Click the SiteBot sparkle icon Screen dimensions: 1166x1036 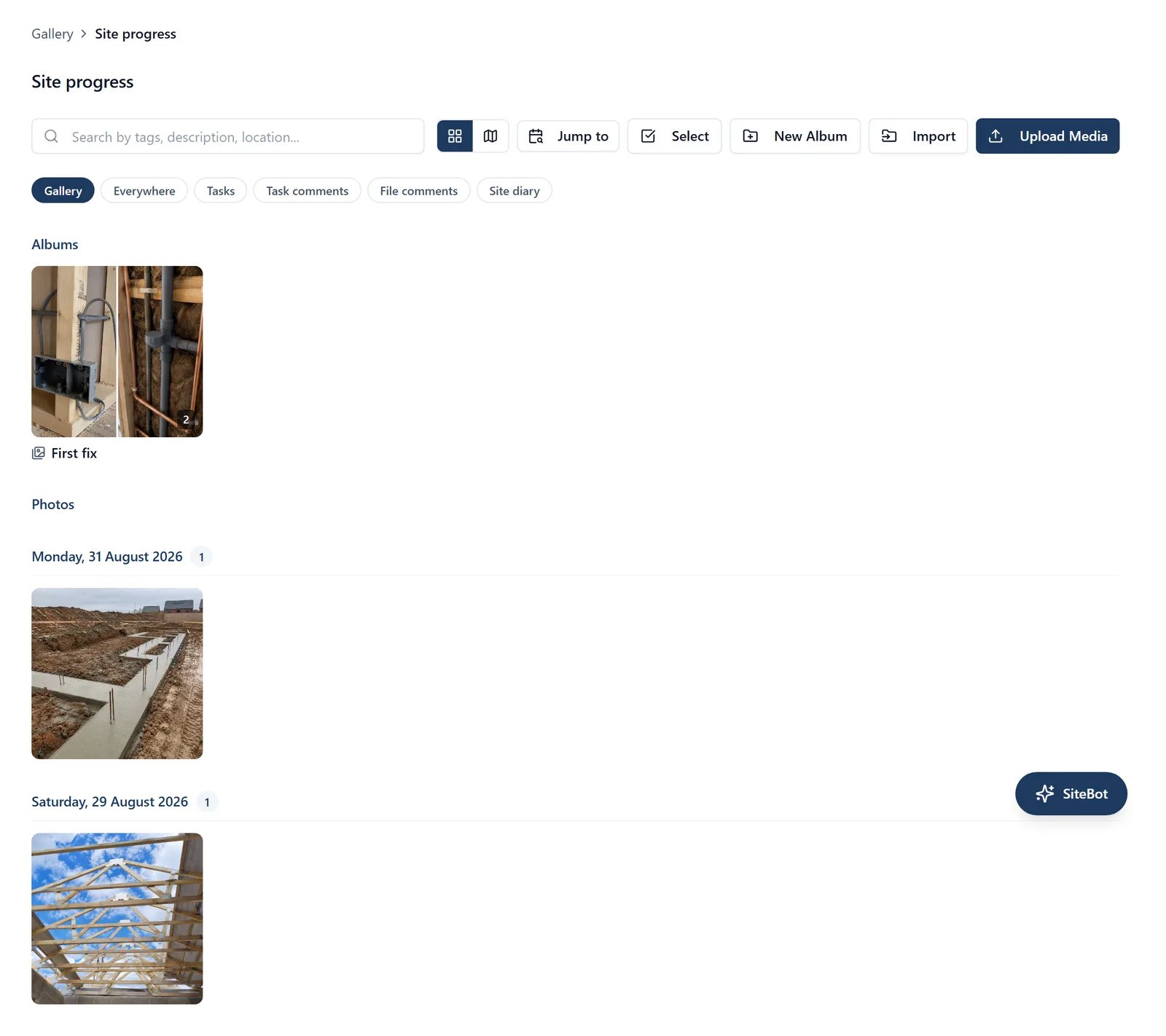point(1045,793)
